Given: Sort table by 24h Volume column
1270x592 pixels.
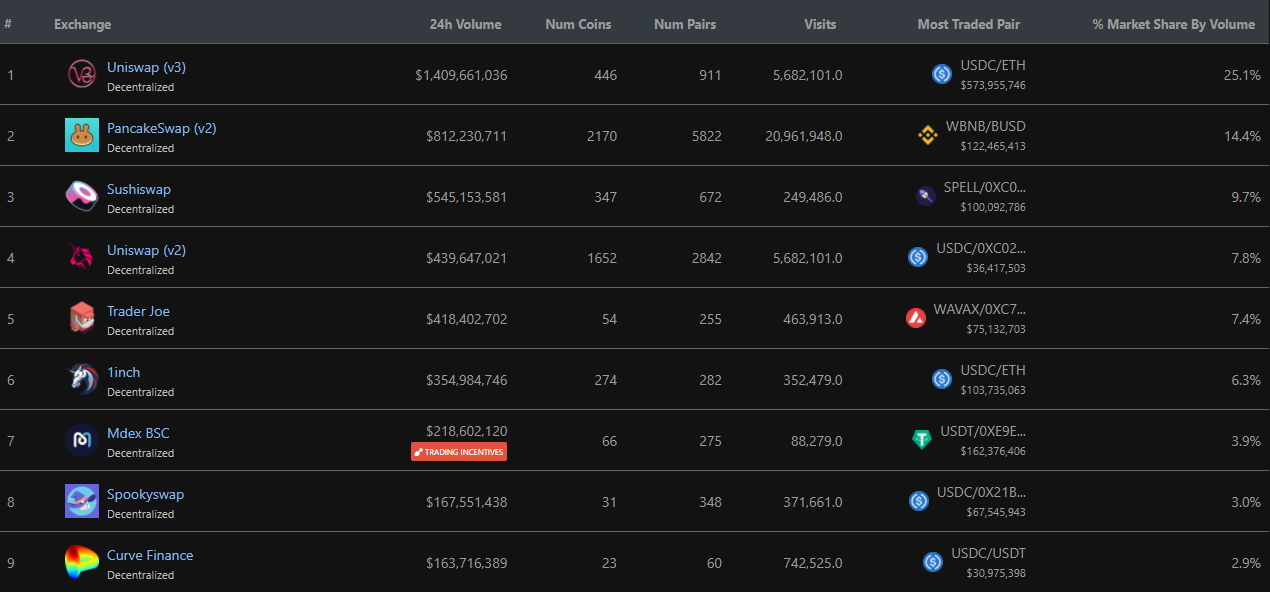Looking at the screenshot, I should coord(465,24).
